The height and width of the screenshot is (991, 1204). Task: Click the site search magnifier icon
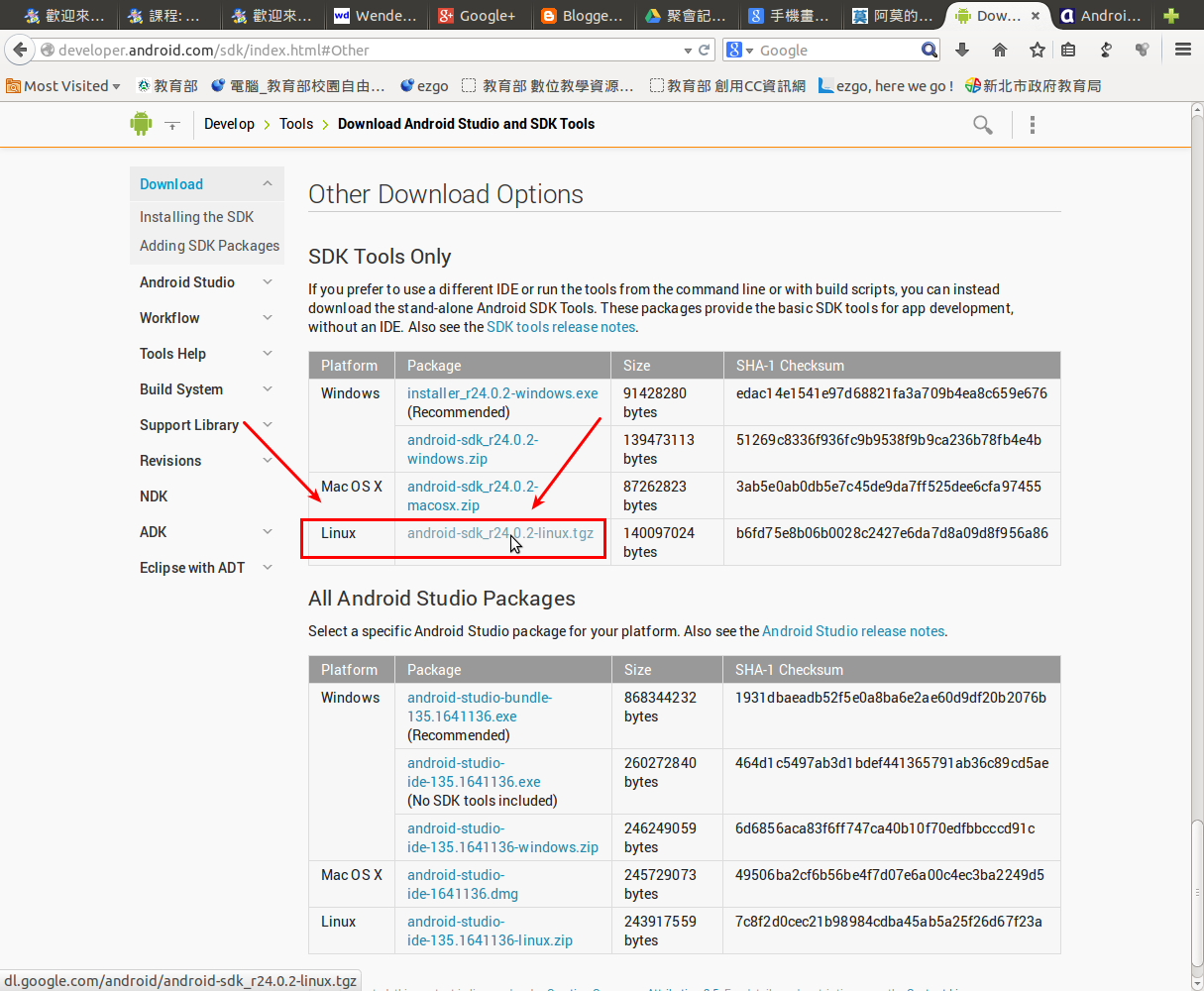click(x=983, y=124)
